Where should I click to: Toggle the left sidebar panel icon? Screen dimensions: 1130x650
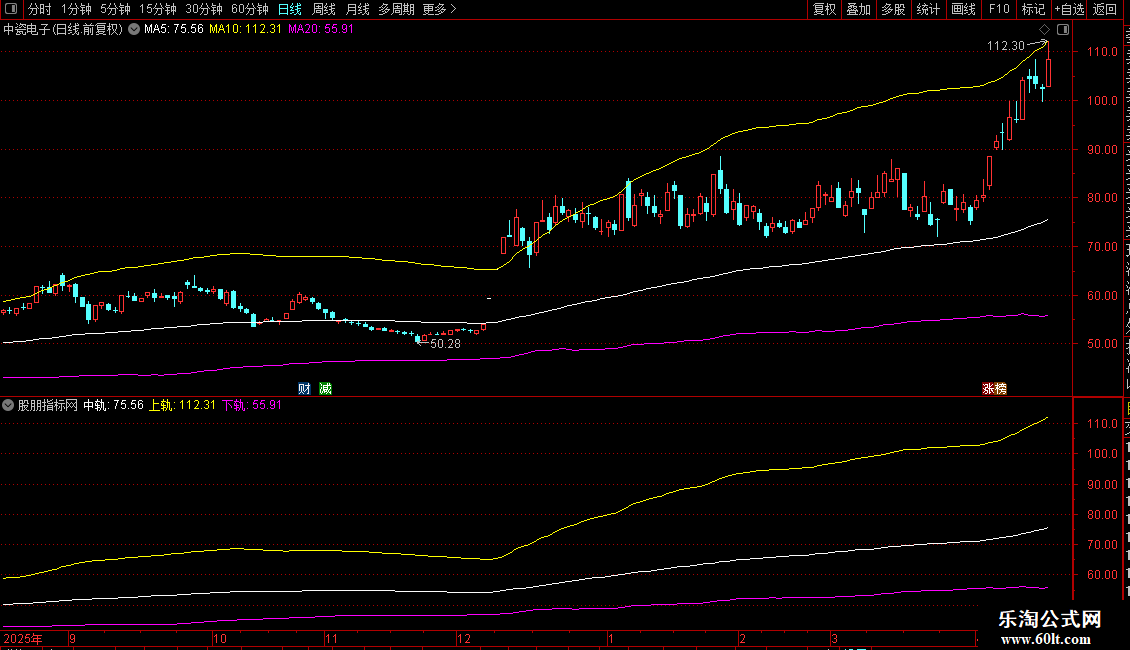(x=11, y=9)
